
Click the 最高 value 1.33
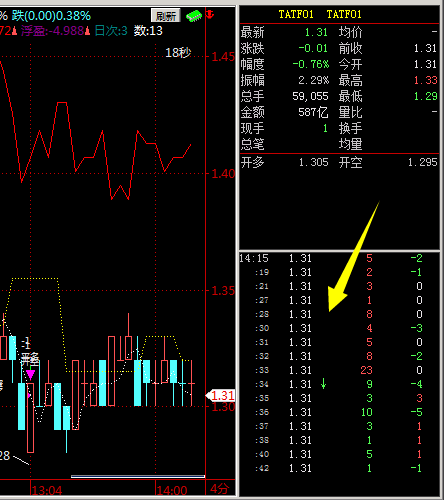coord(425,80)
